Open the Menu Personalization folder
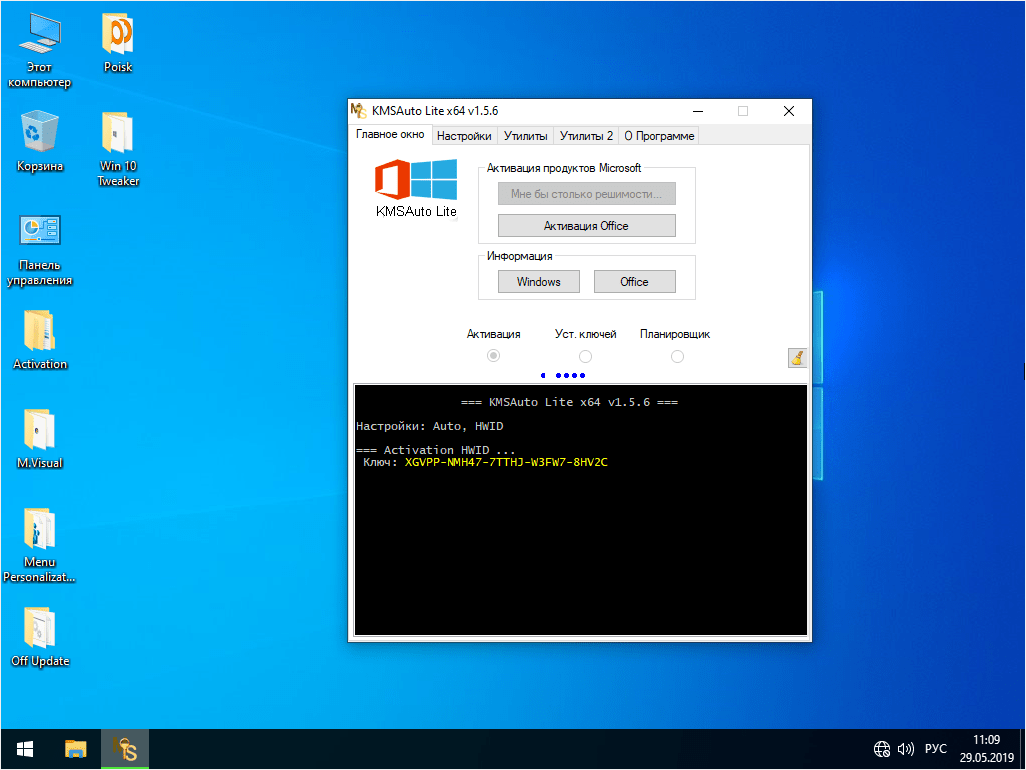The image size is (1026, 770). pos(40,546)
